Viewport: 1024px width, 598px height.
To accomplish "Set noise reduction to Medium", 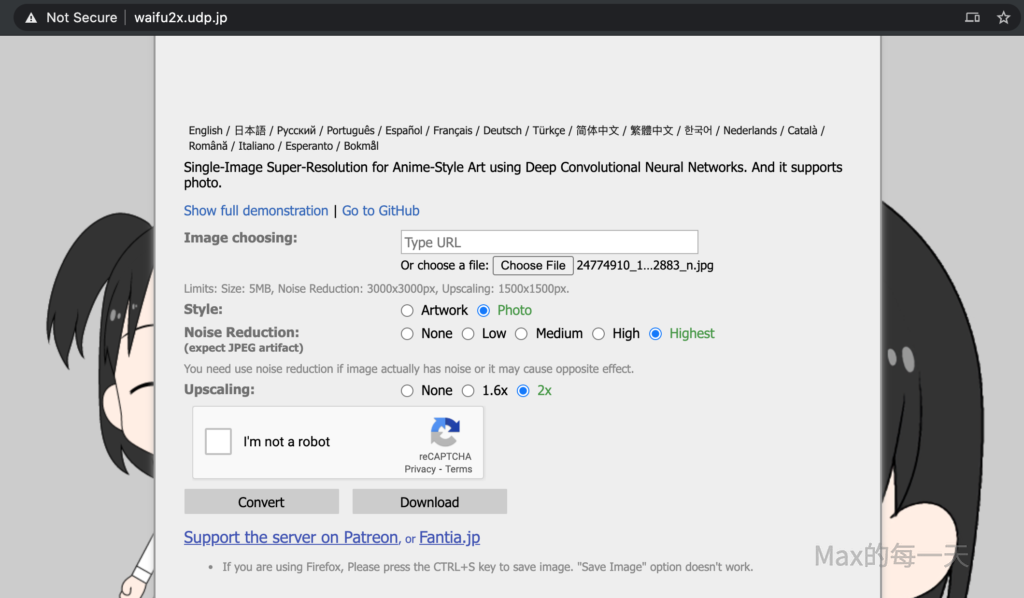I will coord(521,334).
